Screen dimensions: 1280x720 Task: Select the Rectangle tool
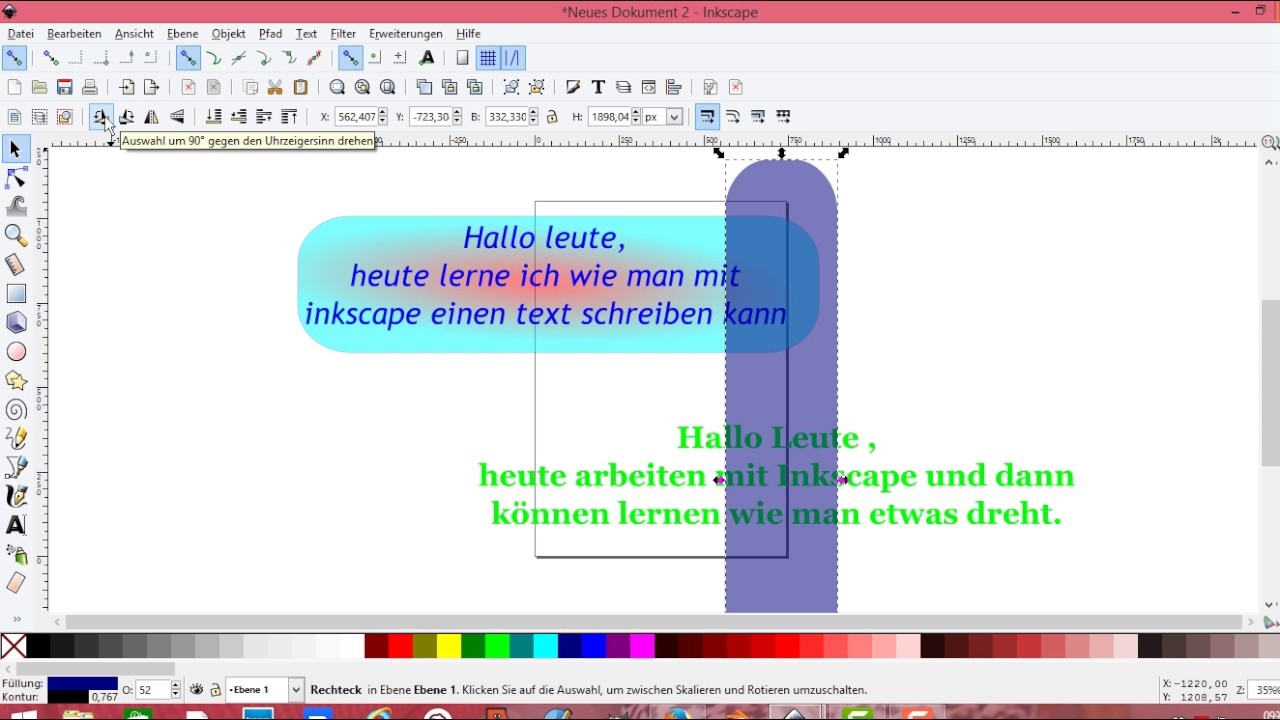click(x=15, y=293)
